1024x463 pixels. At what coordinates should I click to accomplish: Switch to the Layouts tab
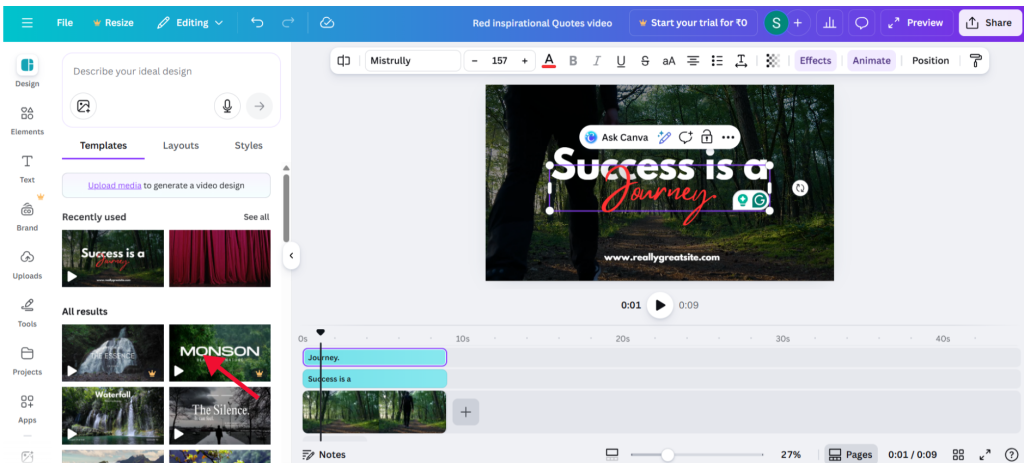[x=181, y=146]
